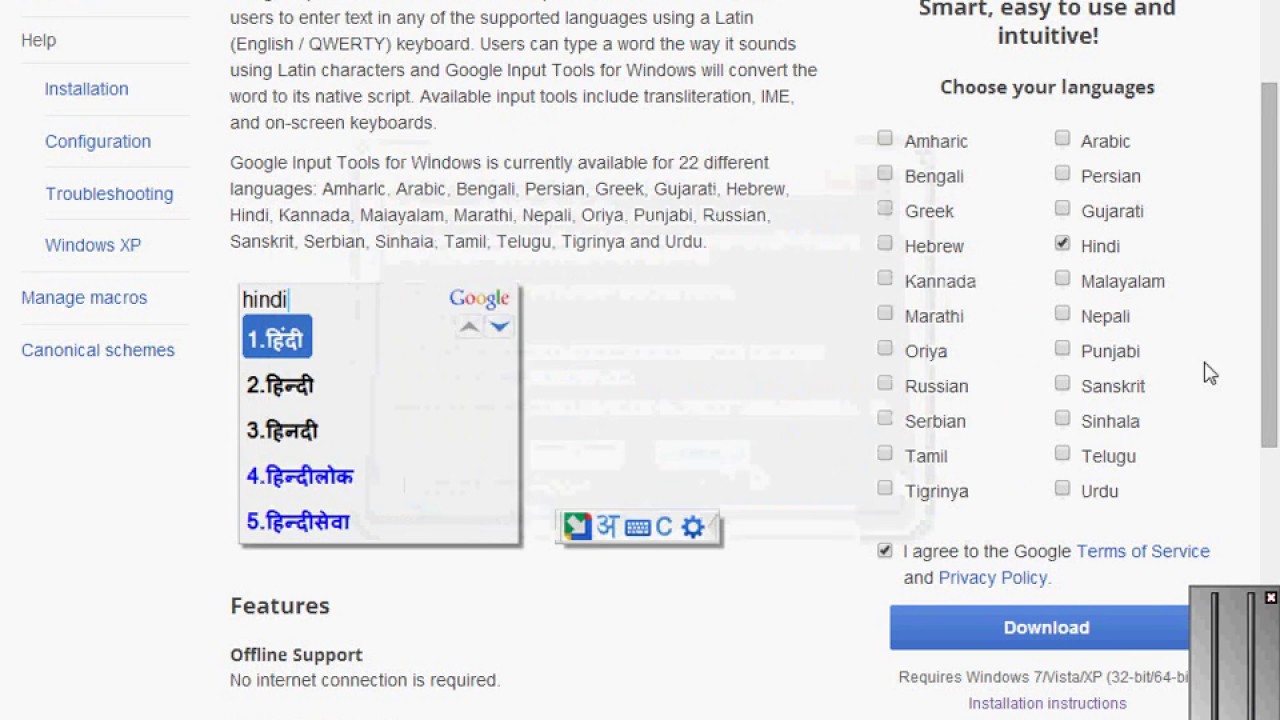
Task: Tick the Sanskrit language checkbox
Action: point(1062,383)
